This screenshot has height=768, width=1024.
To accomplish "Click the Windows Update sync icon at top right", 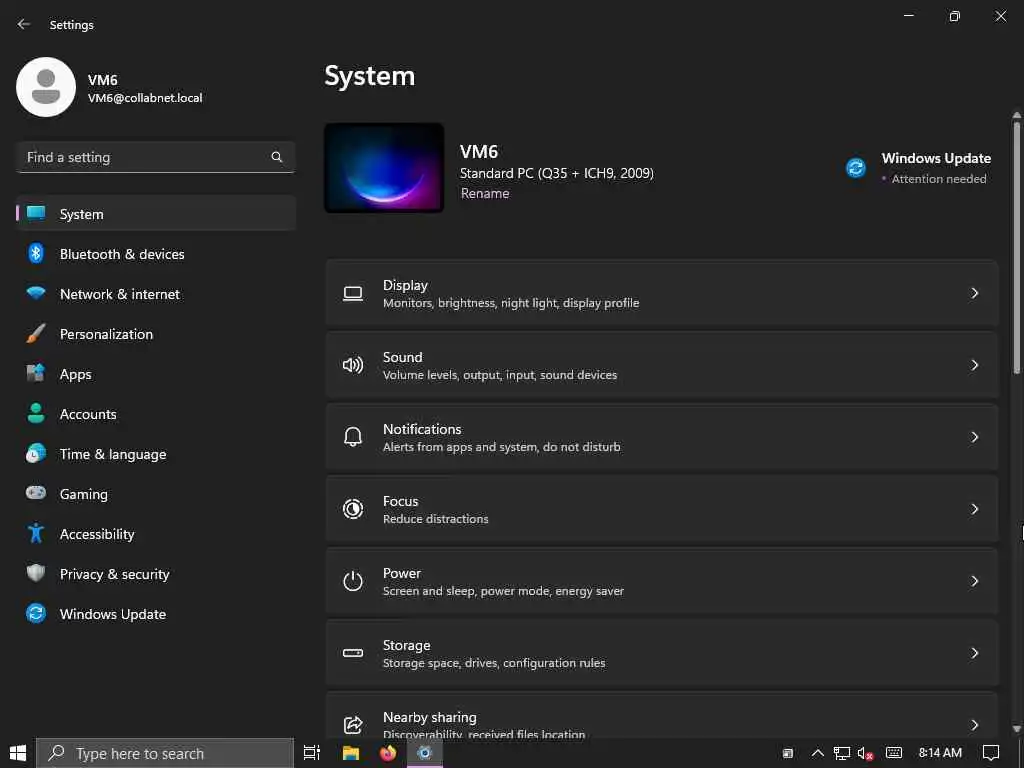I will 856,168.
